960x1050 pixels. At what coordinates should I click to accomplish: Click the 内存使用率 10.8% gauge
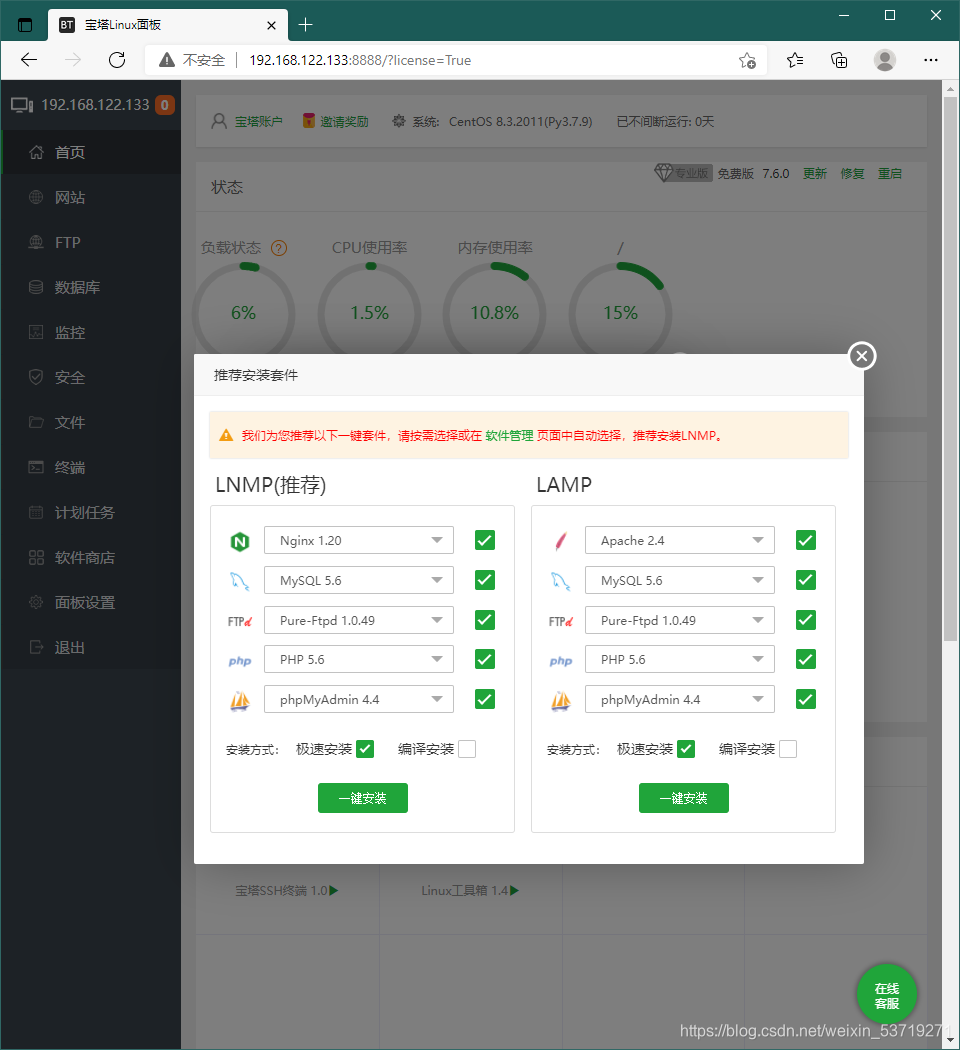(x=495, y=311)
